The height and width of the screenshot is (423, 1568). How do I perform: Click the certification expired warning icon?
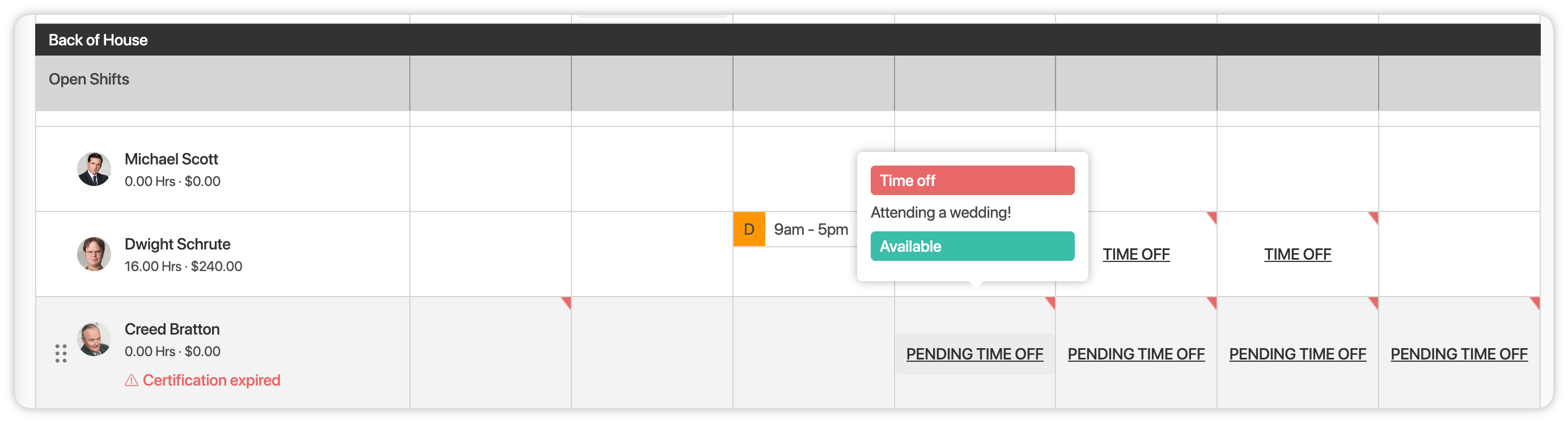(132, 380)
